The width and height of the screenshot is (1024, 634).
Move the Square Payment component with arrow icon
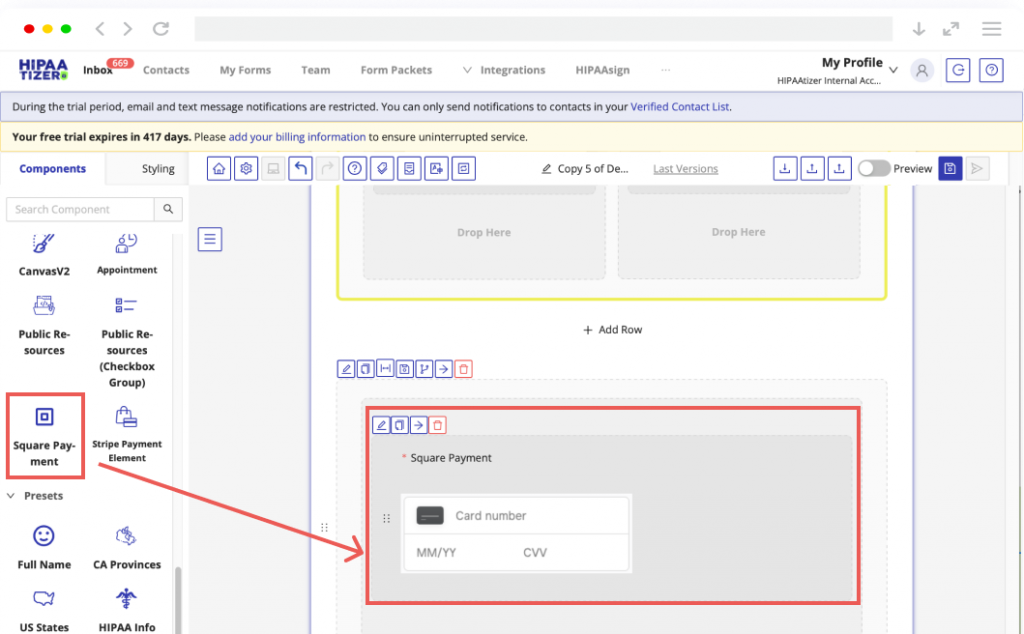coord(419,425)
